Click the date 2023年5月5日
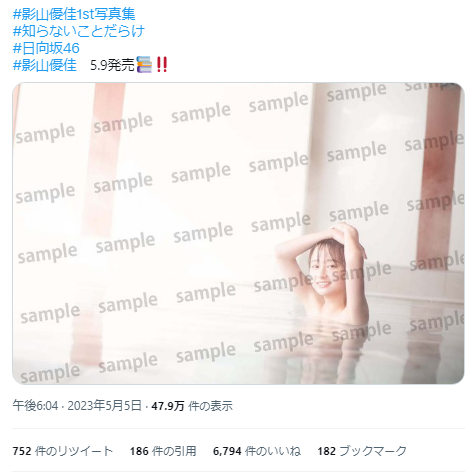This screenshot has height=473, width=471. coord(104,406)
